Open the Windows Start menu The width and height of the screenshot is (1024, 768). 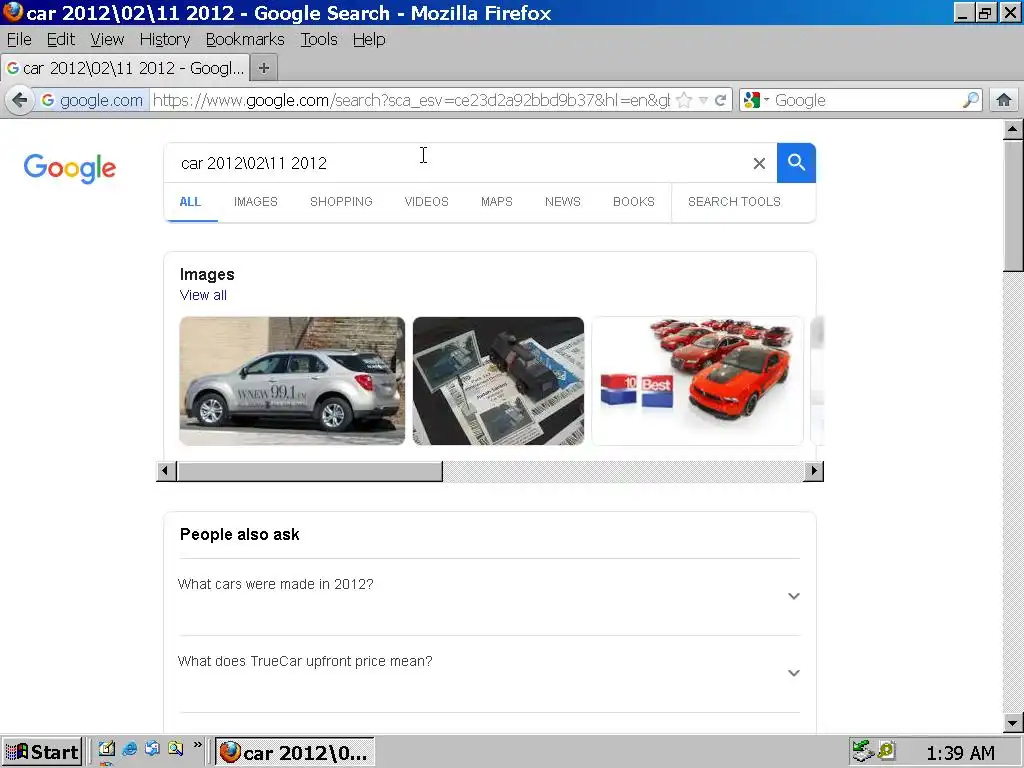click(42, 752)
